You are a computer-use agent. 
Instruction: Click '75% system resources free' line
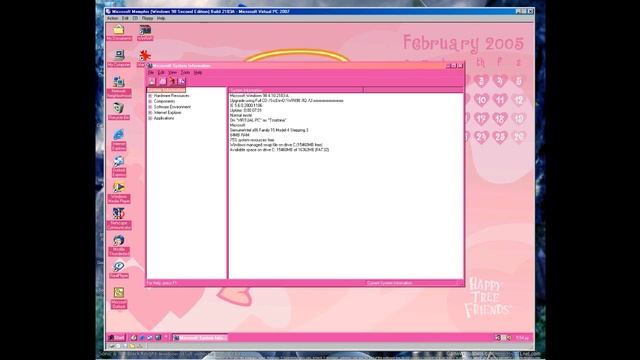(252, 140)
